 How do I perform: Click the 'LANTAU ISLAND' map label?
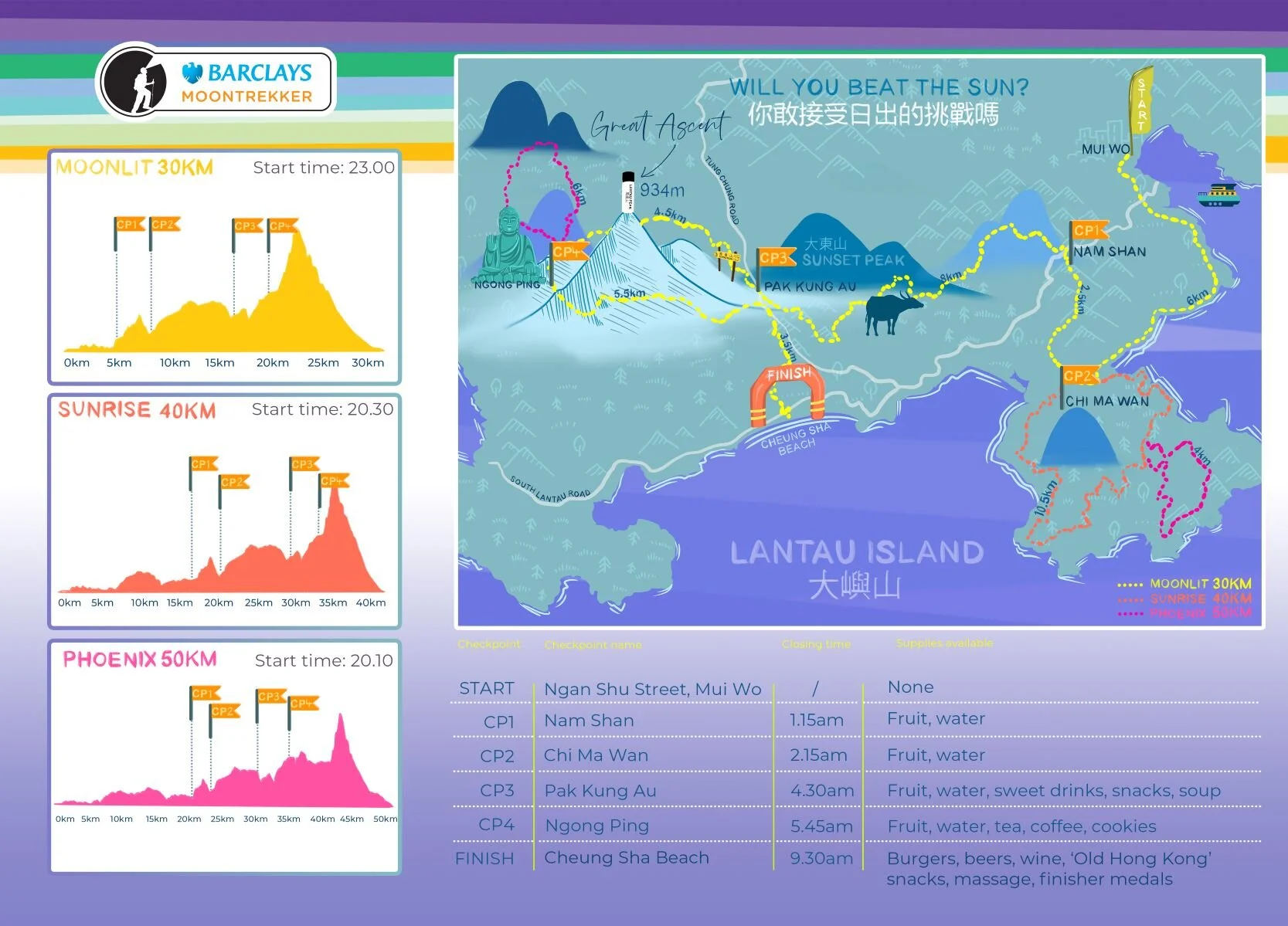[x=857, y=552]
